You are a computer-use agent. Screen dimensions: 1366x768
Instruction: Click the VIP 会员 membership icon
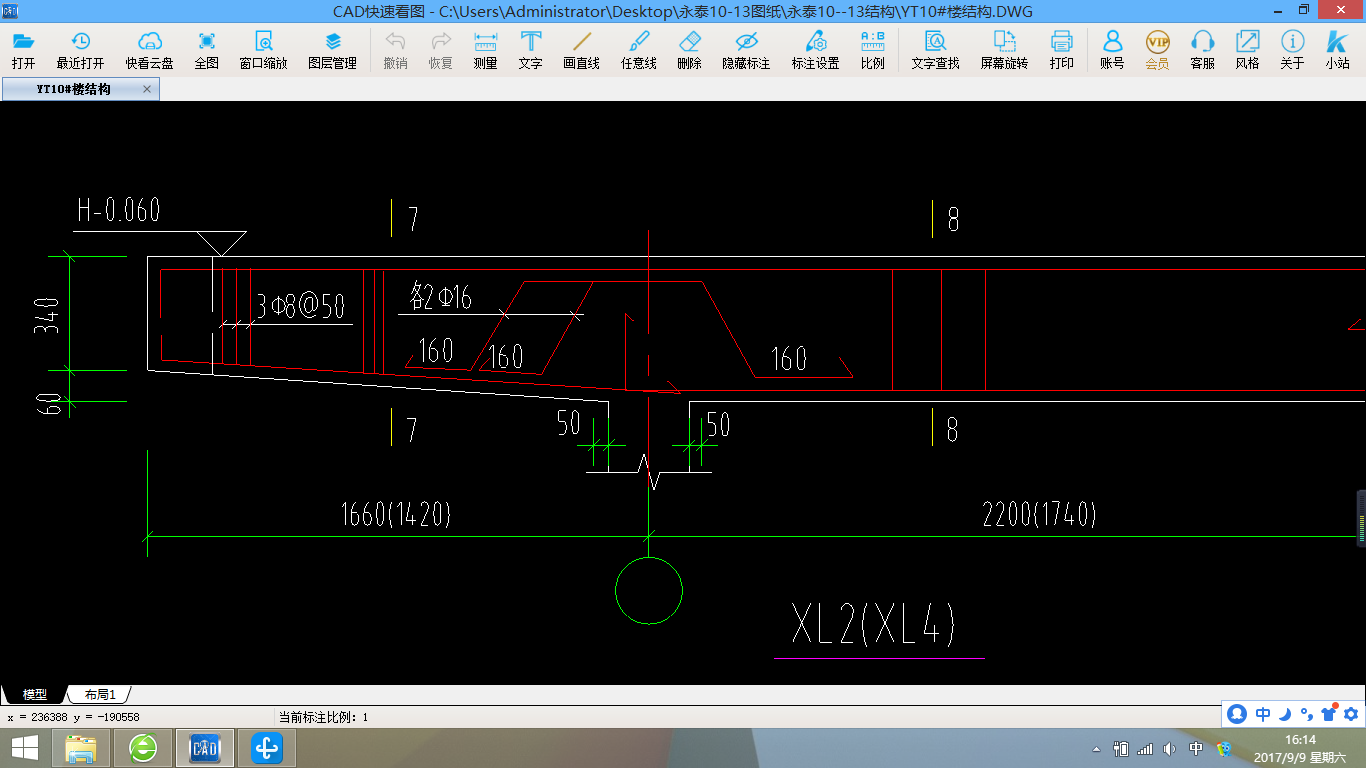pyautogui.click(x=1157, y=50)
